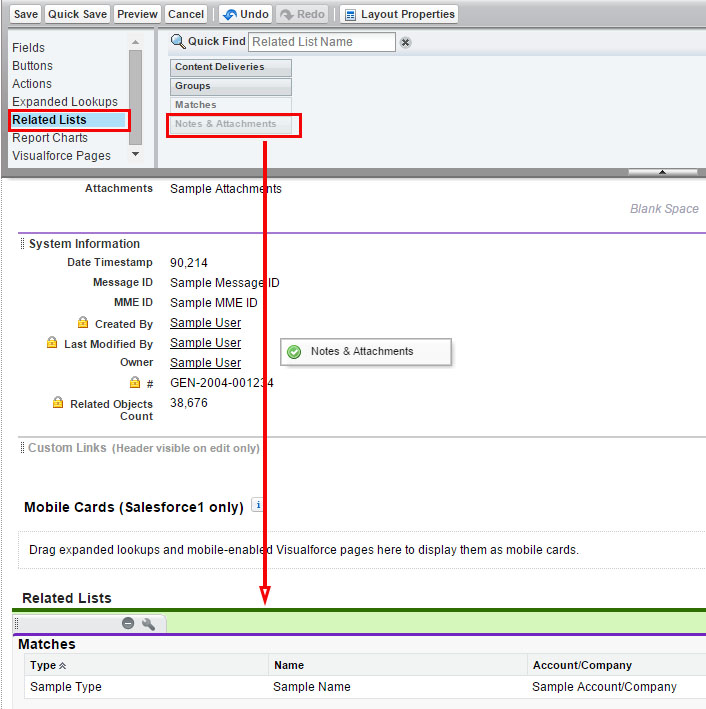Click the Mobile Cards info icon
706x709 pixels.
(257, 505)
